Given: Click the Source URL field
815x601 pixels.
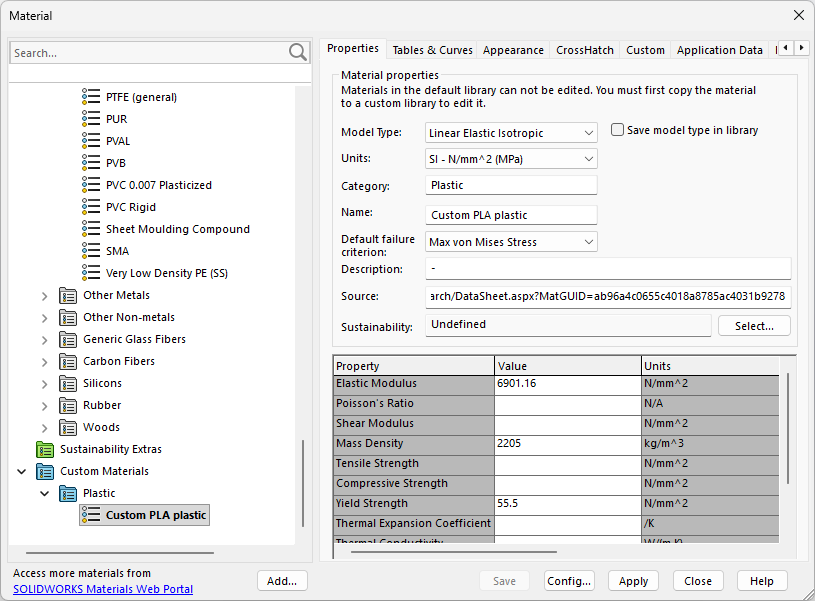Looking at the screenshot, I should pyautogui.click(x=608, y=296).
